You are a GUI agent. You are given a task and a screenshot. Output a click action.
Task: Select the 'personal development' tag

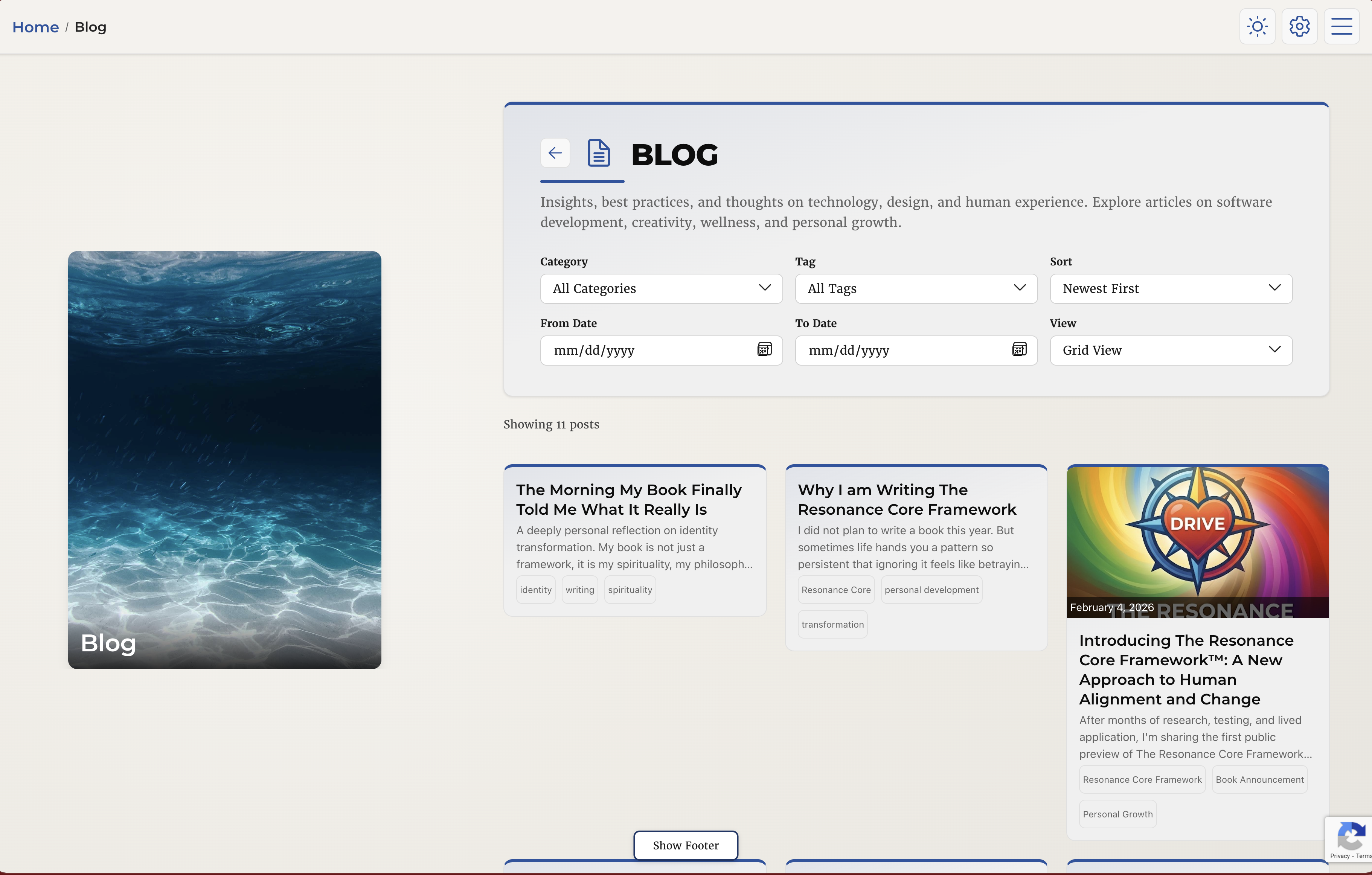(931, 590)
